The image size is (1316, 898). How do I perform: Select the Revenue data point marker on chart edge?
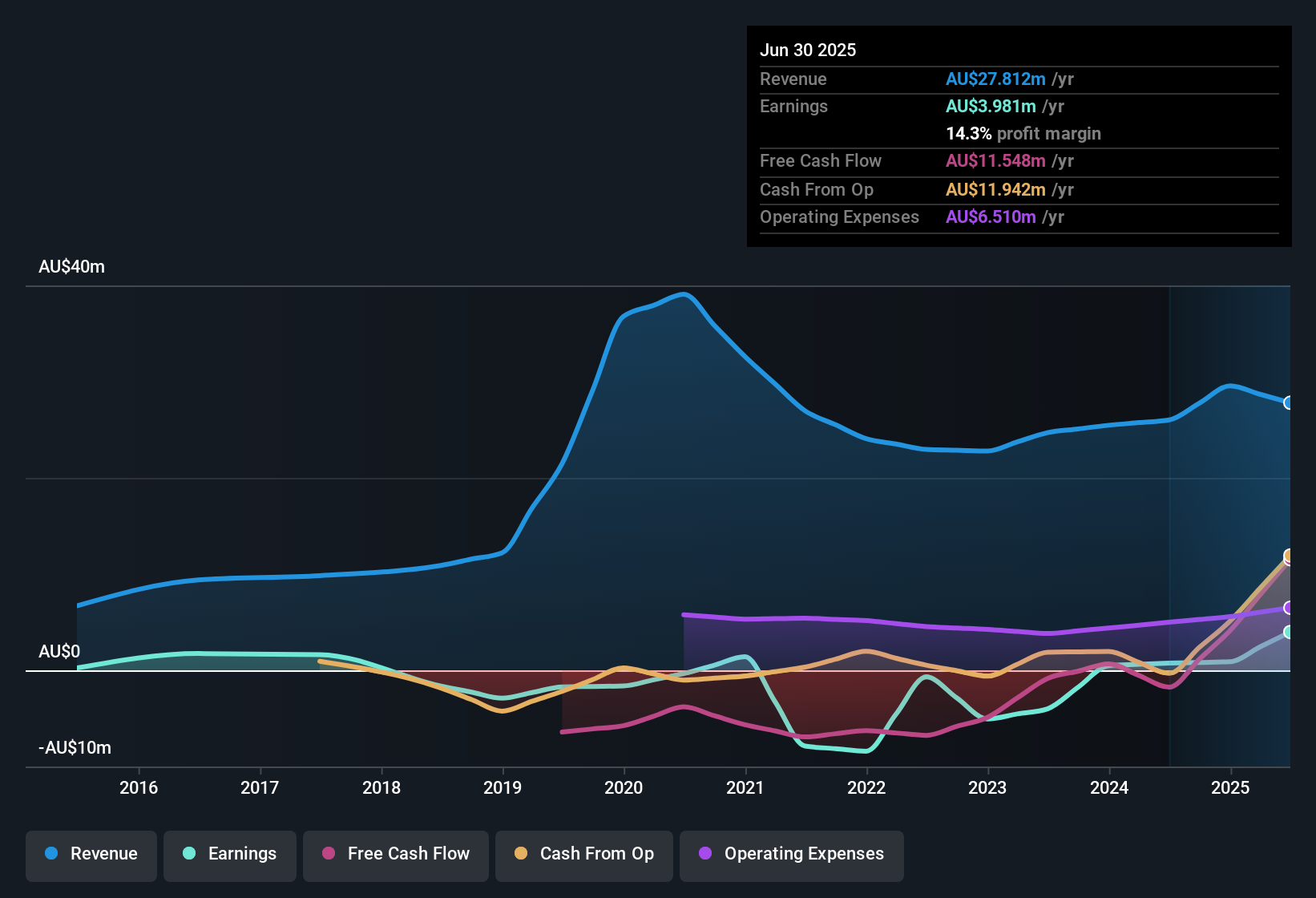[1289, 402]
